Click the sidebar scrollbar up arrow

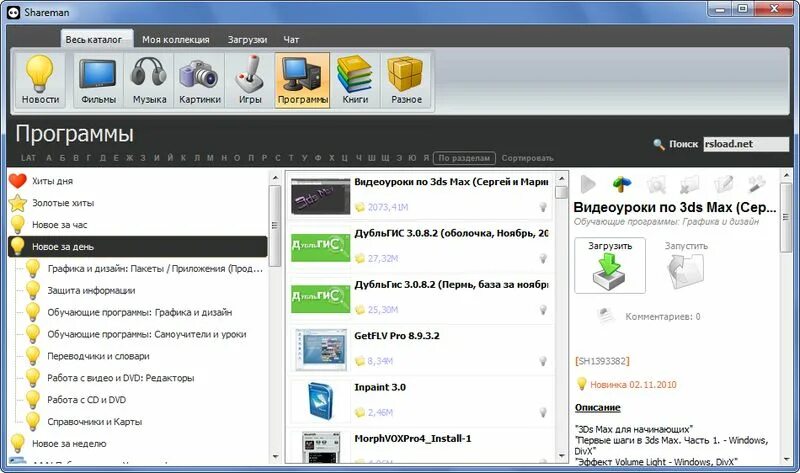tap(276, 178)
